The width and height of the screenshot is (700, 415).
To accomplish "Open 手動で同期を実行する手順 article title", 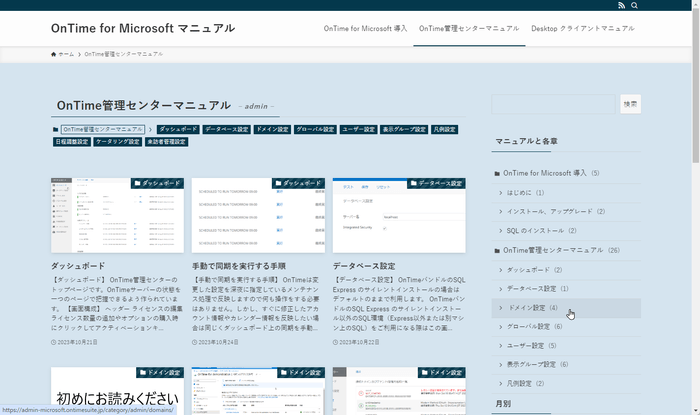I will [x=239, y=266].
